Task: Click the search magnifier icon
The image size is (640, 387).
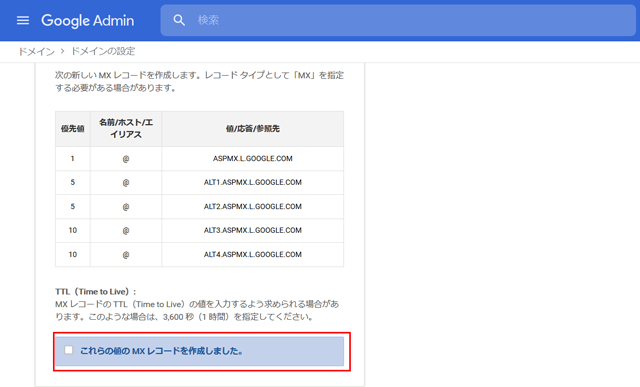Action: coord(179,20)
